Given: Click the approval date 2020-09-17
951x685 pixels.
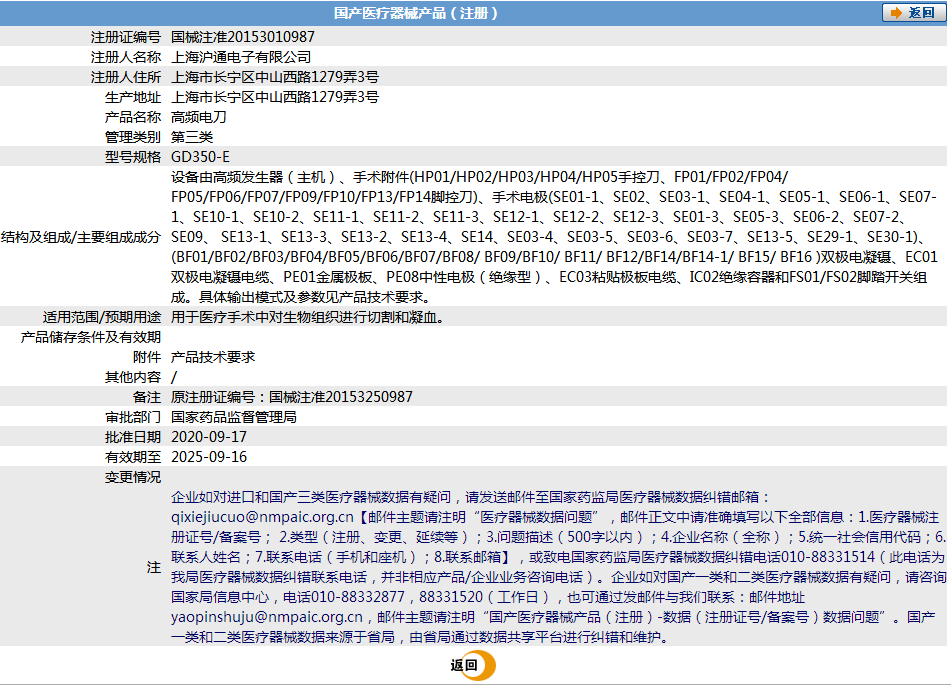Looking at the screenshot, I should (x=209, y=437).
